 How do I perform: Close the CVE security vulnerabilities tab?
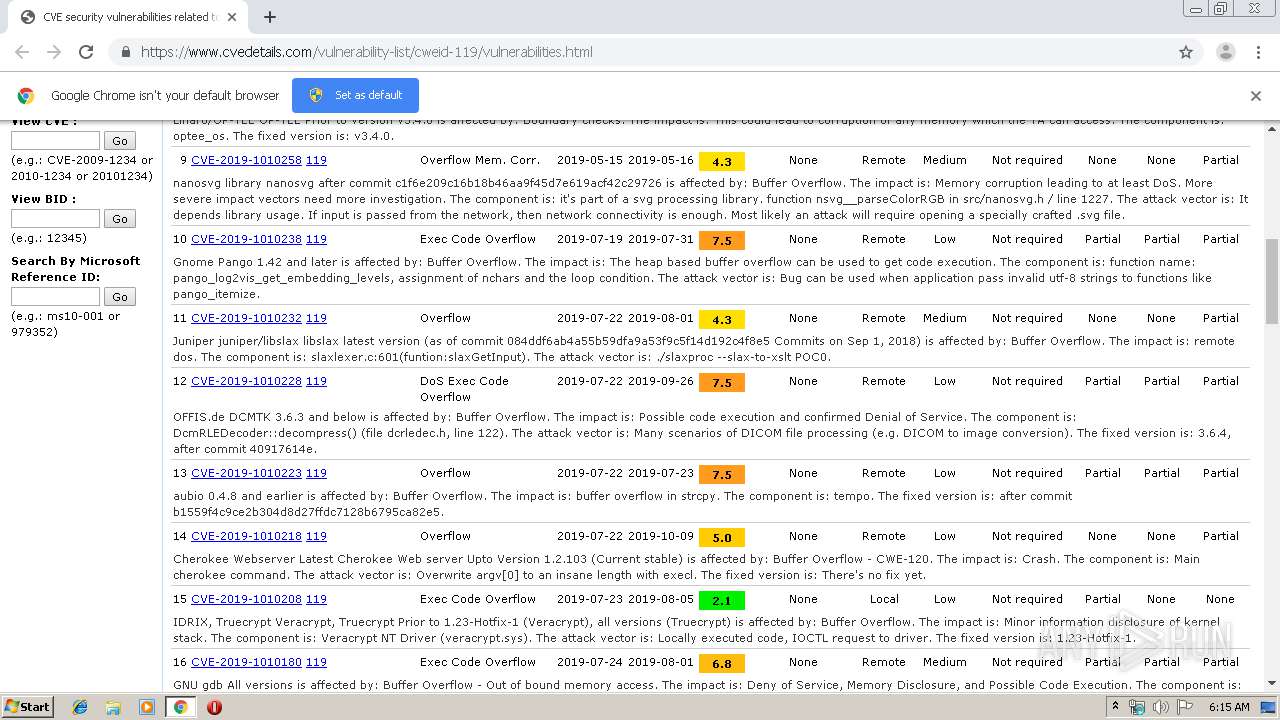(231, 17)
